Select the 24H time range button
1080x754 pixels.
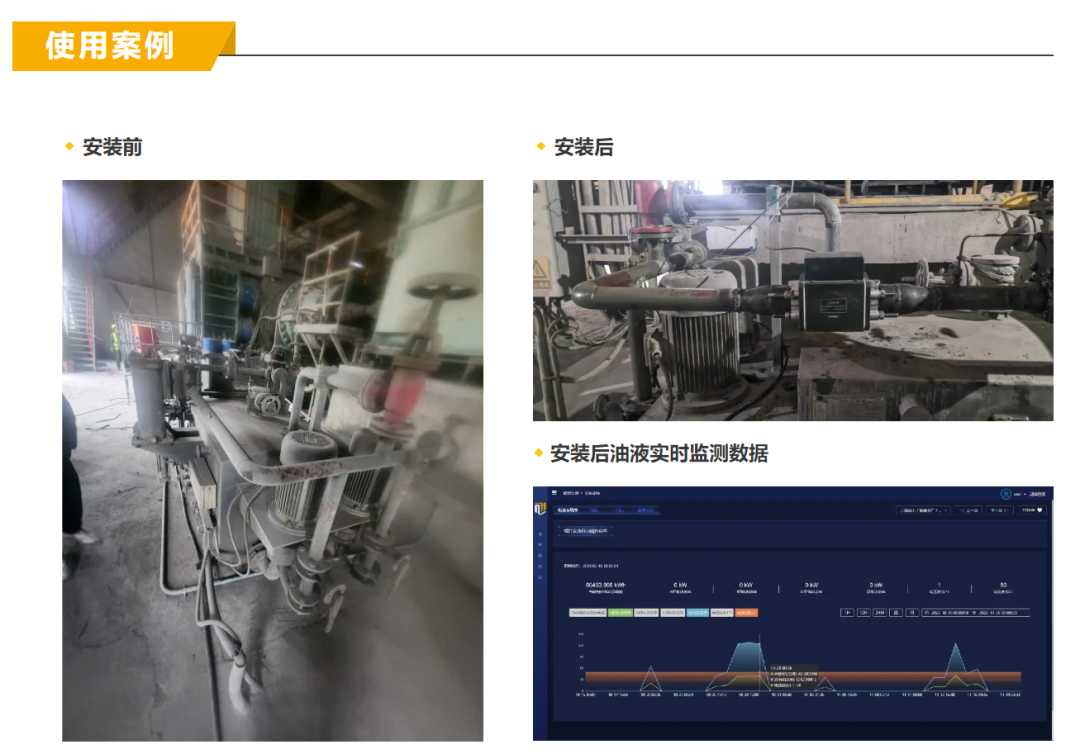pyautogui.click(x=880, y=613)
